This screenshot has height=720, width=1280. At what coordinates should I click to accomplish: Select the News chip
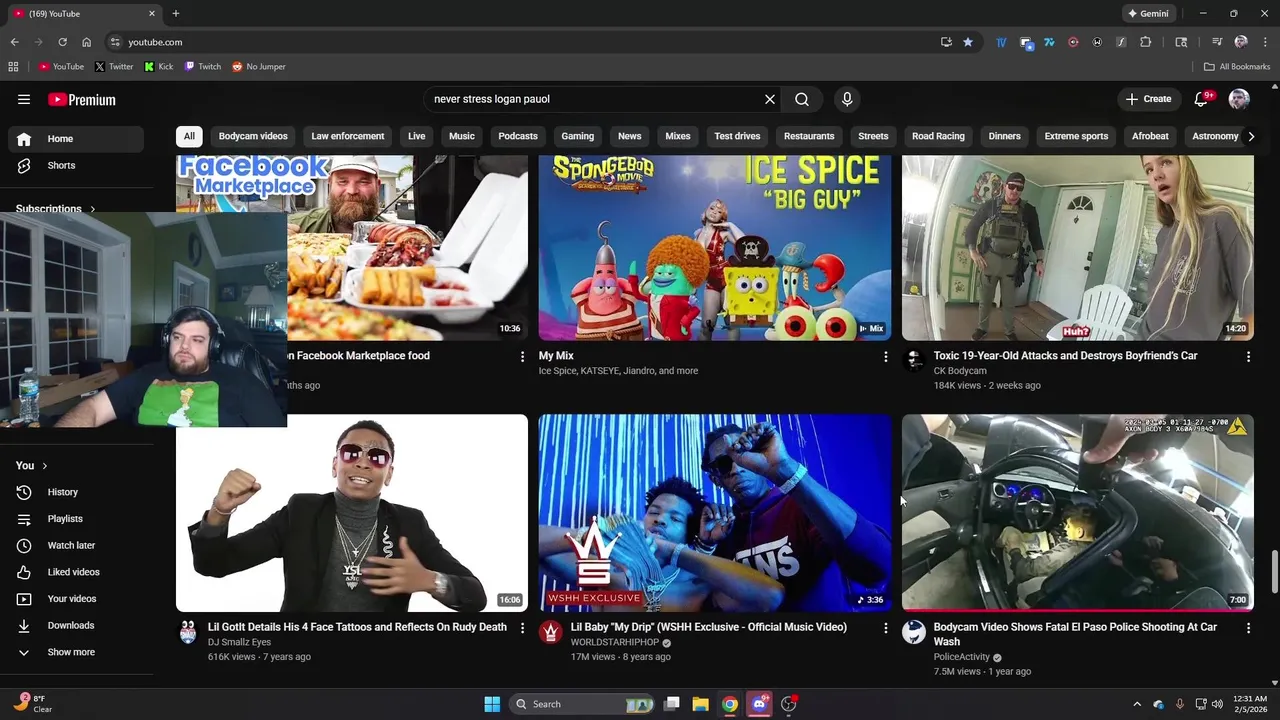coord(629,136)
